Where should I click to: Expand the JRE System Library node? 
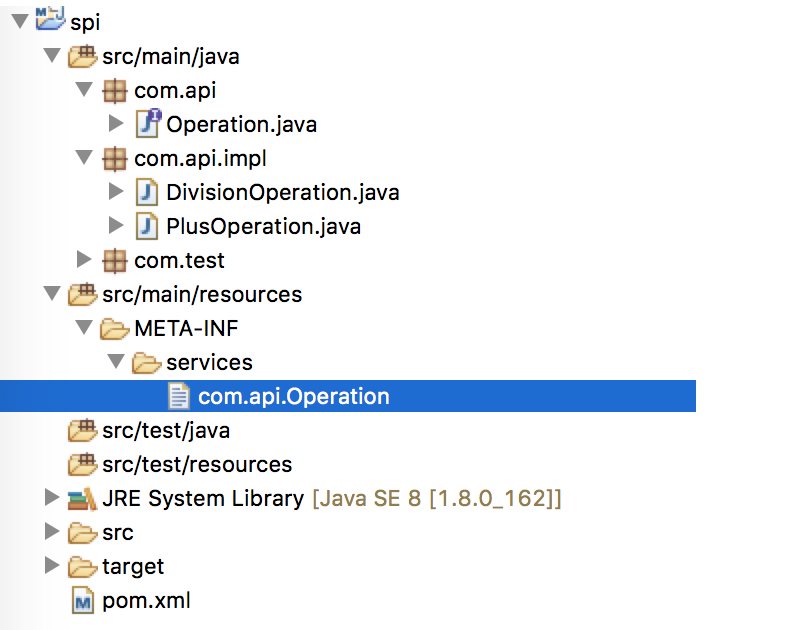pyautogui.click(x=51, y=498)
